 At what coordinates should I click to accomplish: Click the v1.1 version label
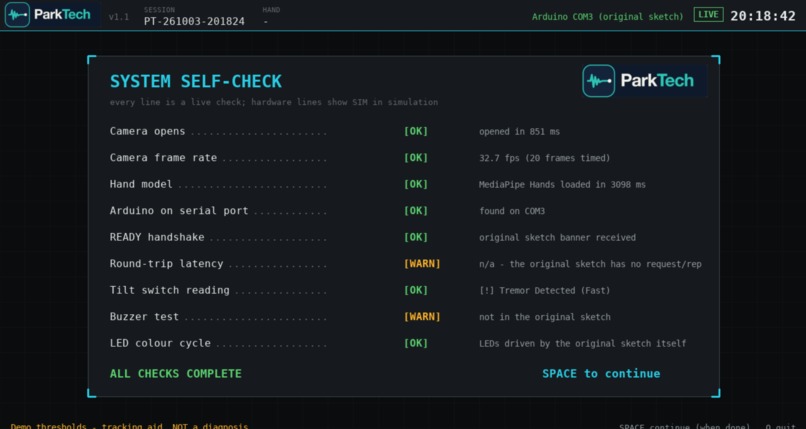point(119,17)
